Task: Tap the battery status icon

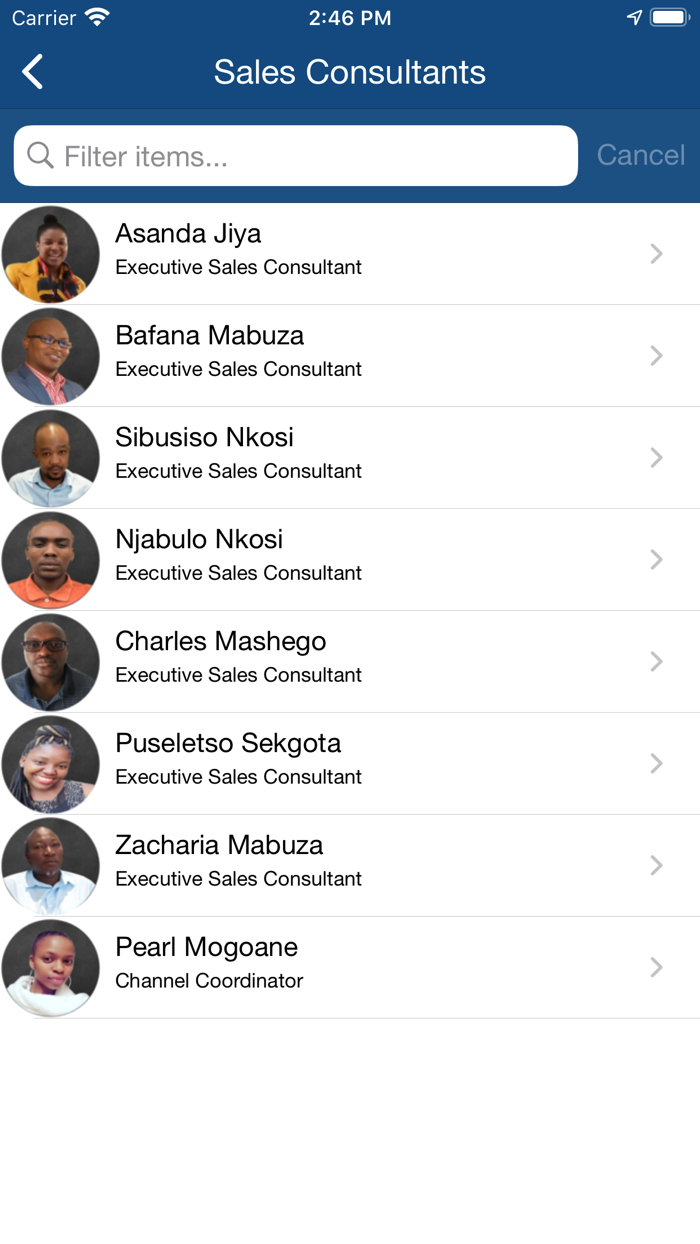Action: click(x=669, y=18)
